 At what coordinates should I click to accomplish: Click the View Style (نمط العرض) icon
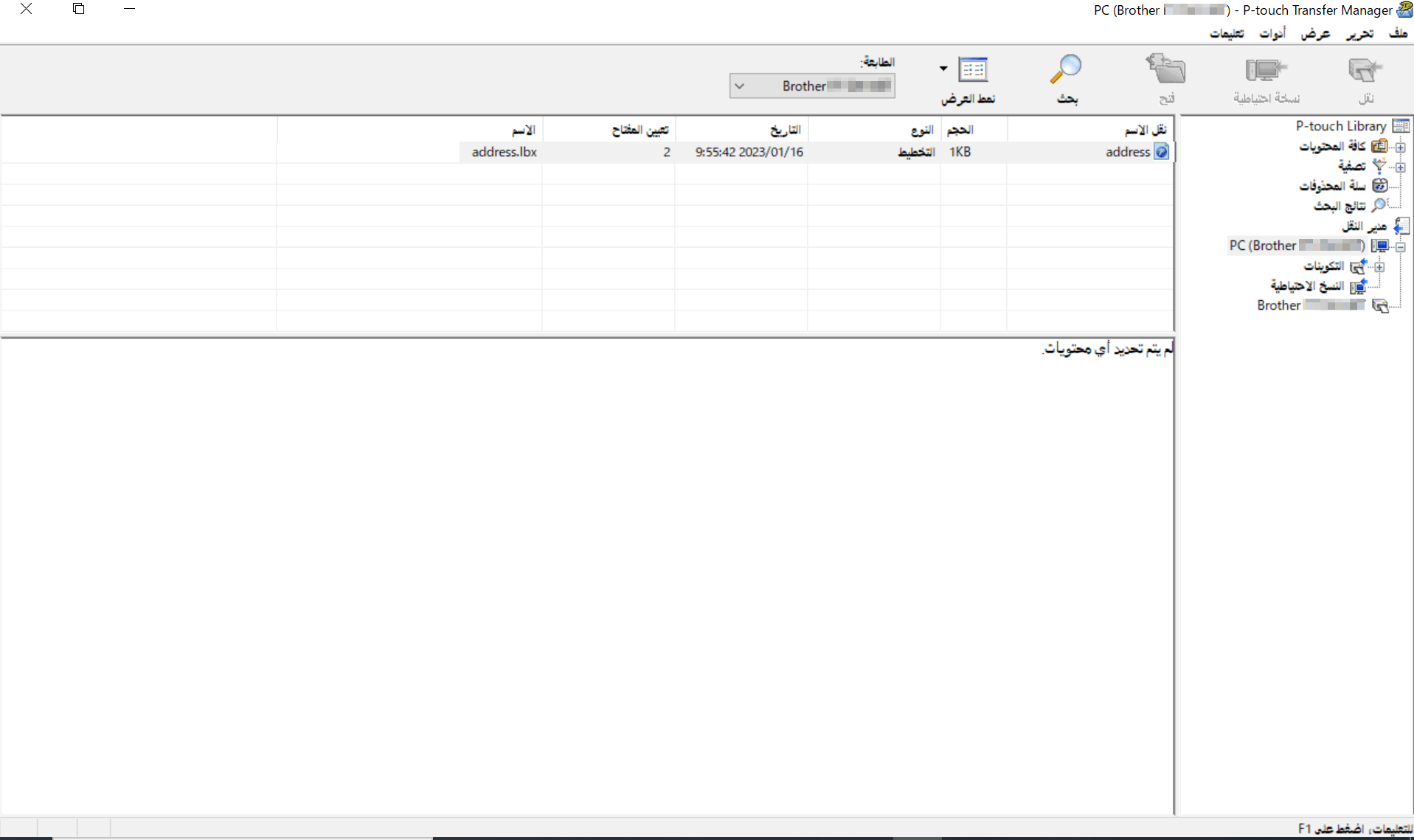coord(973,70)
